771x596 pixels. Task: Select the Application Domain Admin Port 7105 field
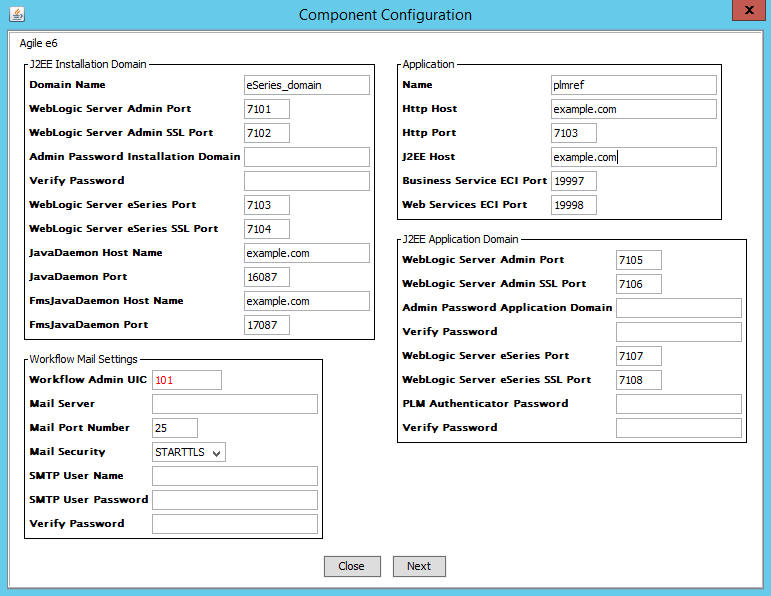[x=639, y=260]
